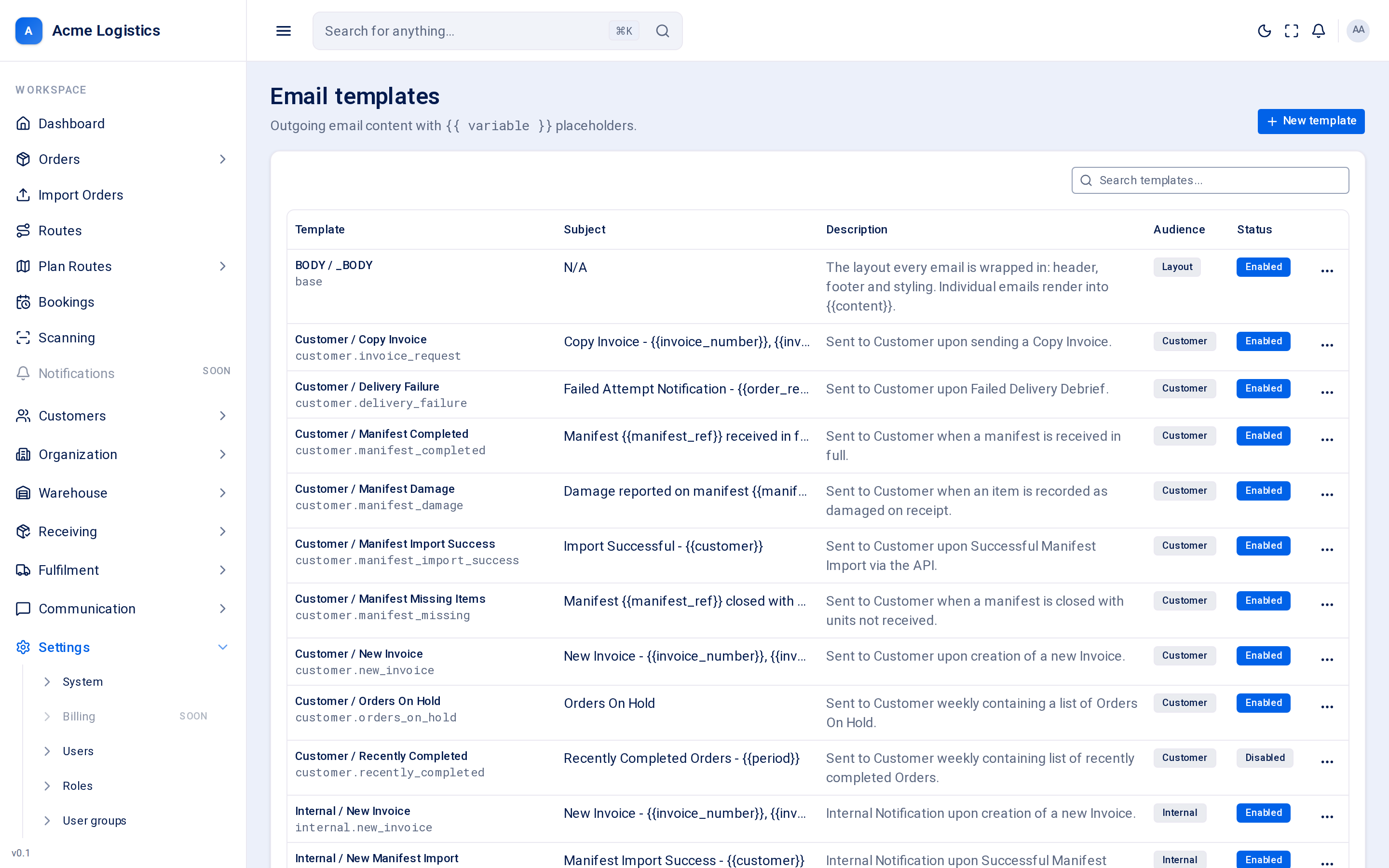1389x868 pixels.
Task: Open actions menu for Customer / Delivery Failure
Action: [x=1327, y=393]
